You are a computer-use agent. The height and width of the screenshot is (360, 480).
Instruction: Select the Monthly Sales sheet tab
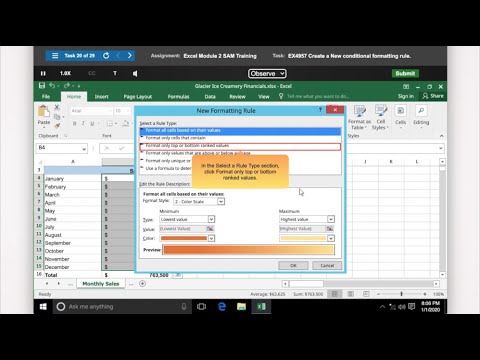click(101, 284)
